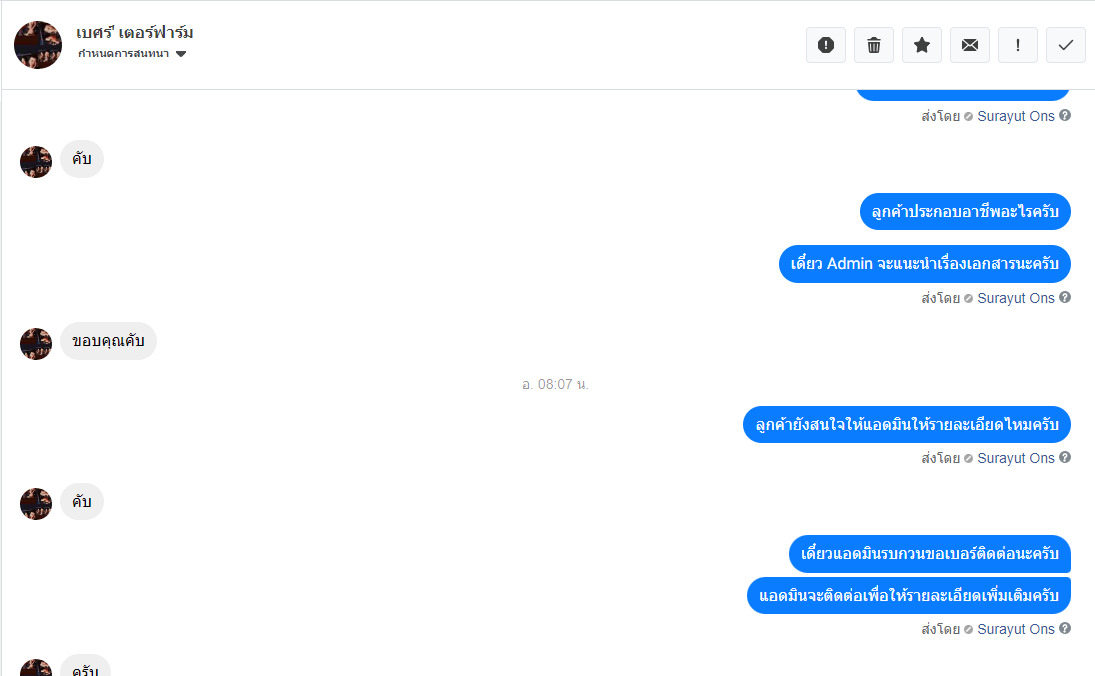Open customer profile picture in header
1095x676 pixels.
pos(38,45)
